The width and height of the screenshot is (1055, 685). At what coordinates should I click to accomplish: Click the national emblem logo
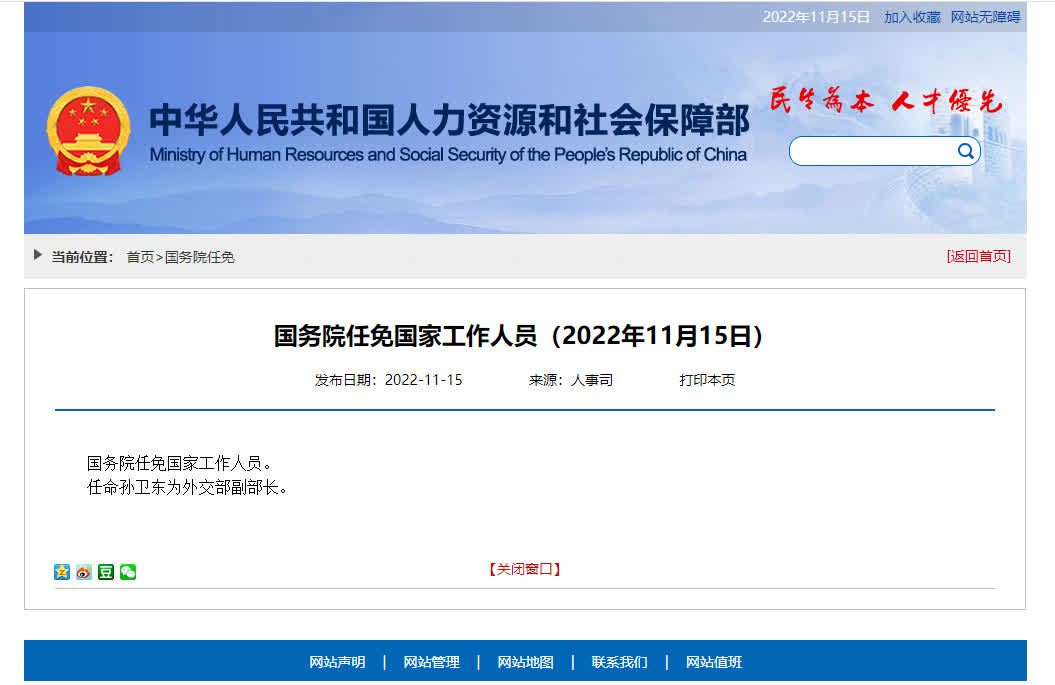(x=88, y=131)
